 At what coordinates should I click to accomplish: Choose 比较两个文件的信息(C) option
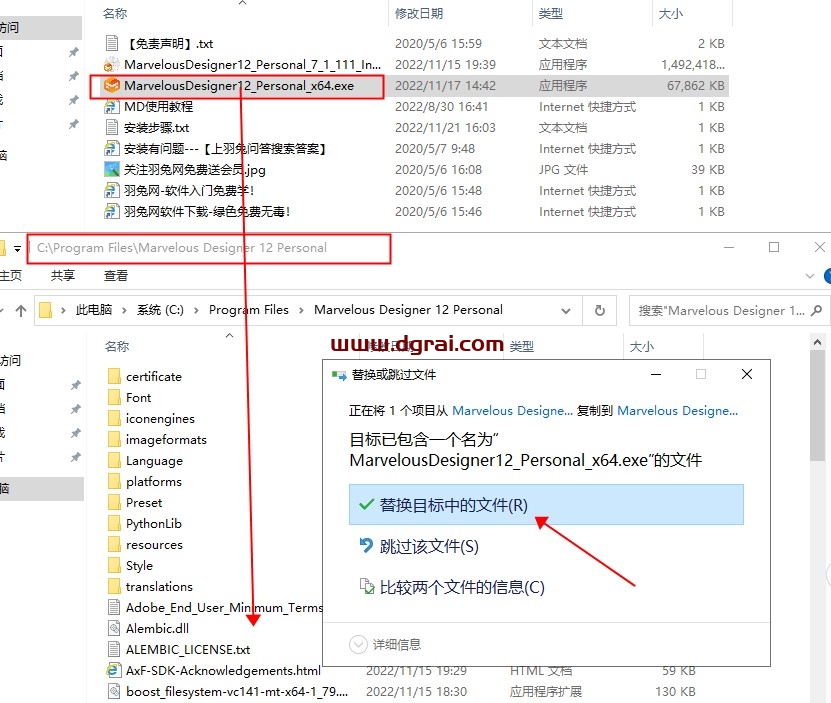tap(546, 587)
